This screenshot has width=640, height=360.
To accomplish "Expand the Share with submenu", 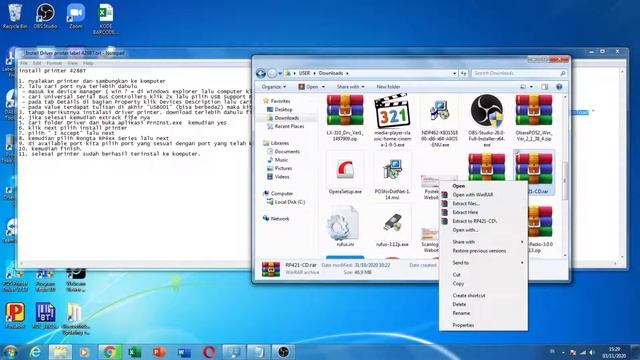I will tap(483, 242).
